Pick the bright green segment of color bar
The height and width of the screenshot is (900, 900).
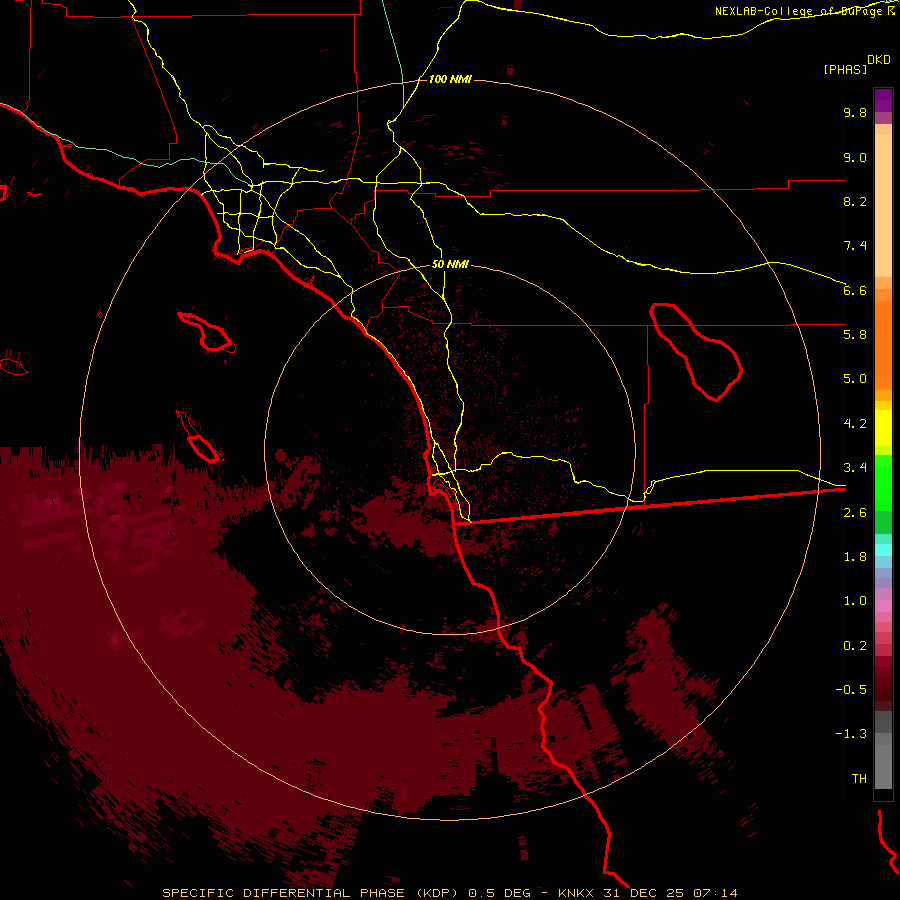(x=883, y=482)
